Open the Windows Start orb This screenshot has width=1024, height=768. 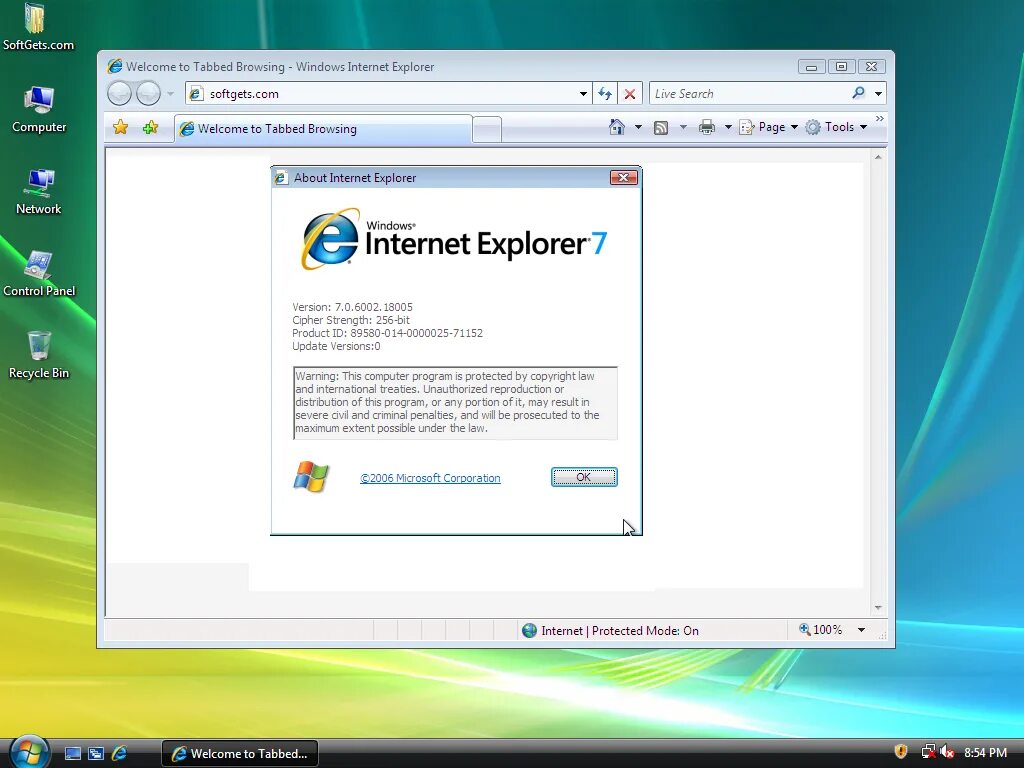point(30,752)
